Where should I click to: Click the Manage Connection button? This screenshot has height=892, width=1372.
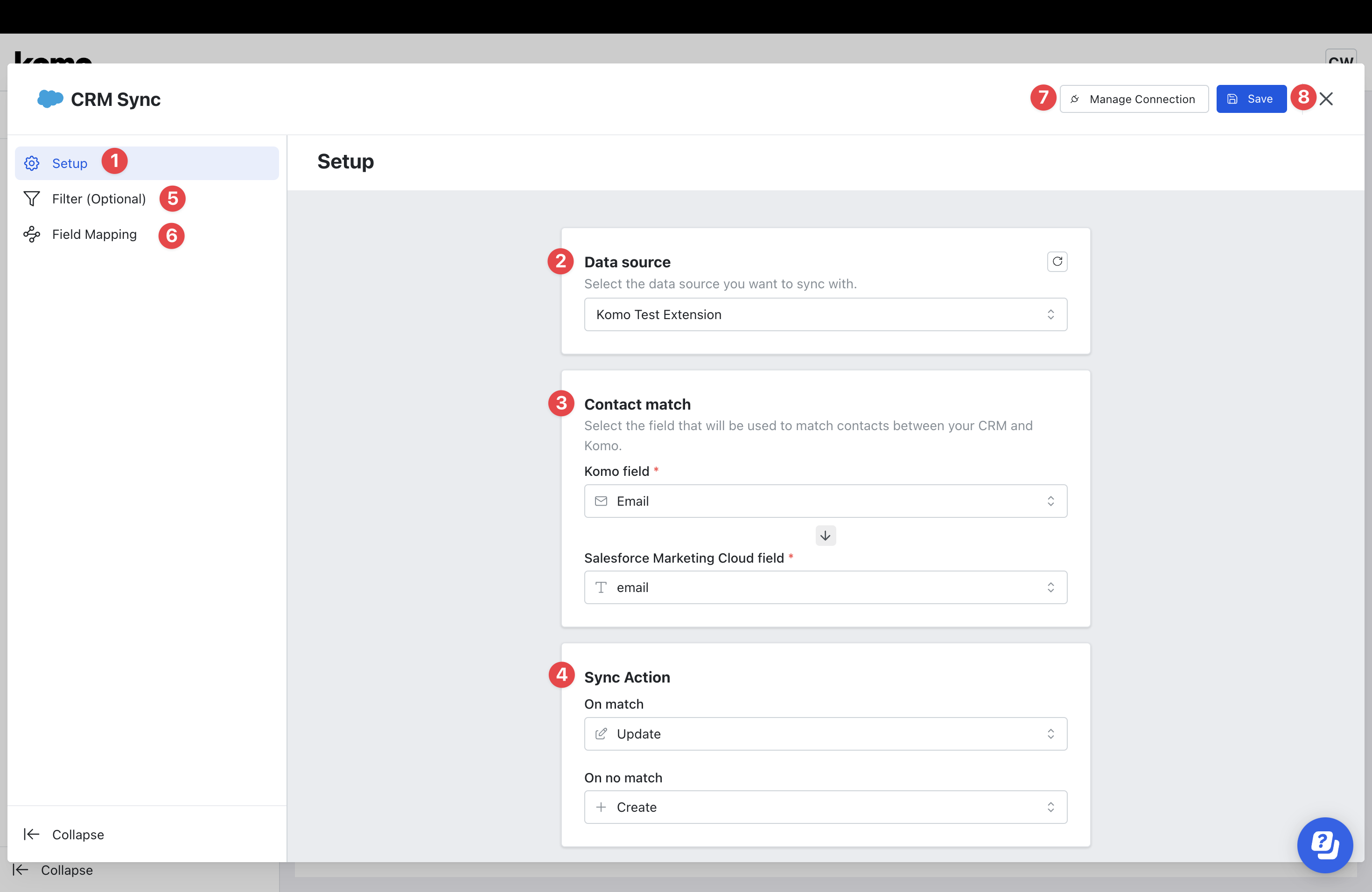(1134, 99)
